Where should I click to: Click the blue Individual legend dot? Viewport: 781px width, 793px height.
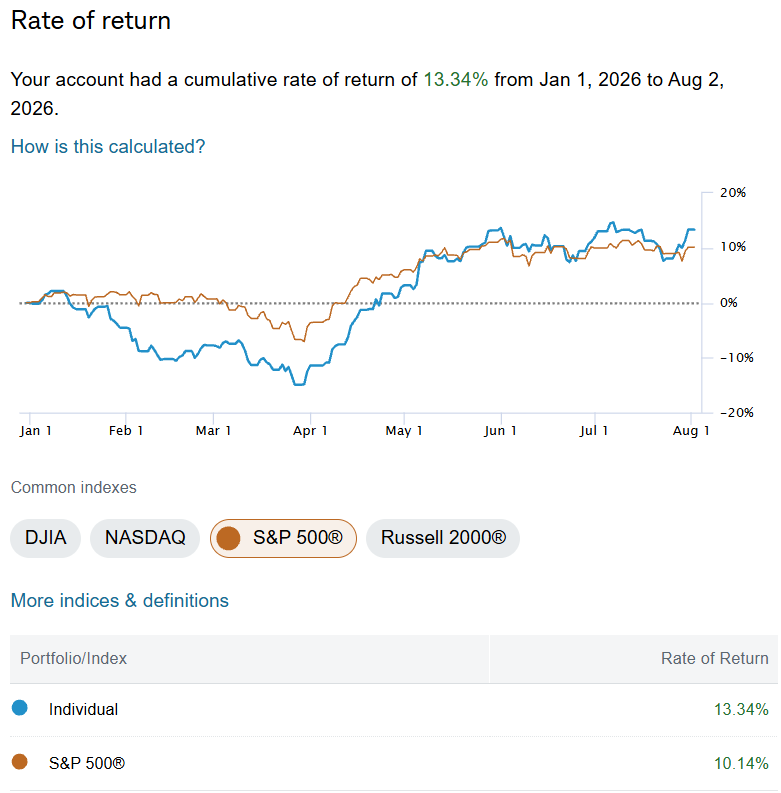(20, 708)
